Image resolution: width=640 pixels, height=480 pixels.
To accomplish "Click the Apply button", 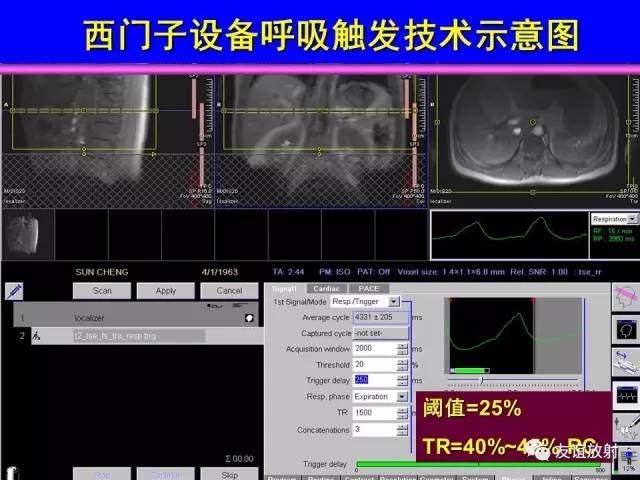I will 166,291.
